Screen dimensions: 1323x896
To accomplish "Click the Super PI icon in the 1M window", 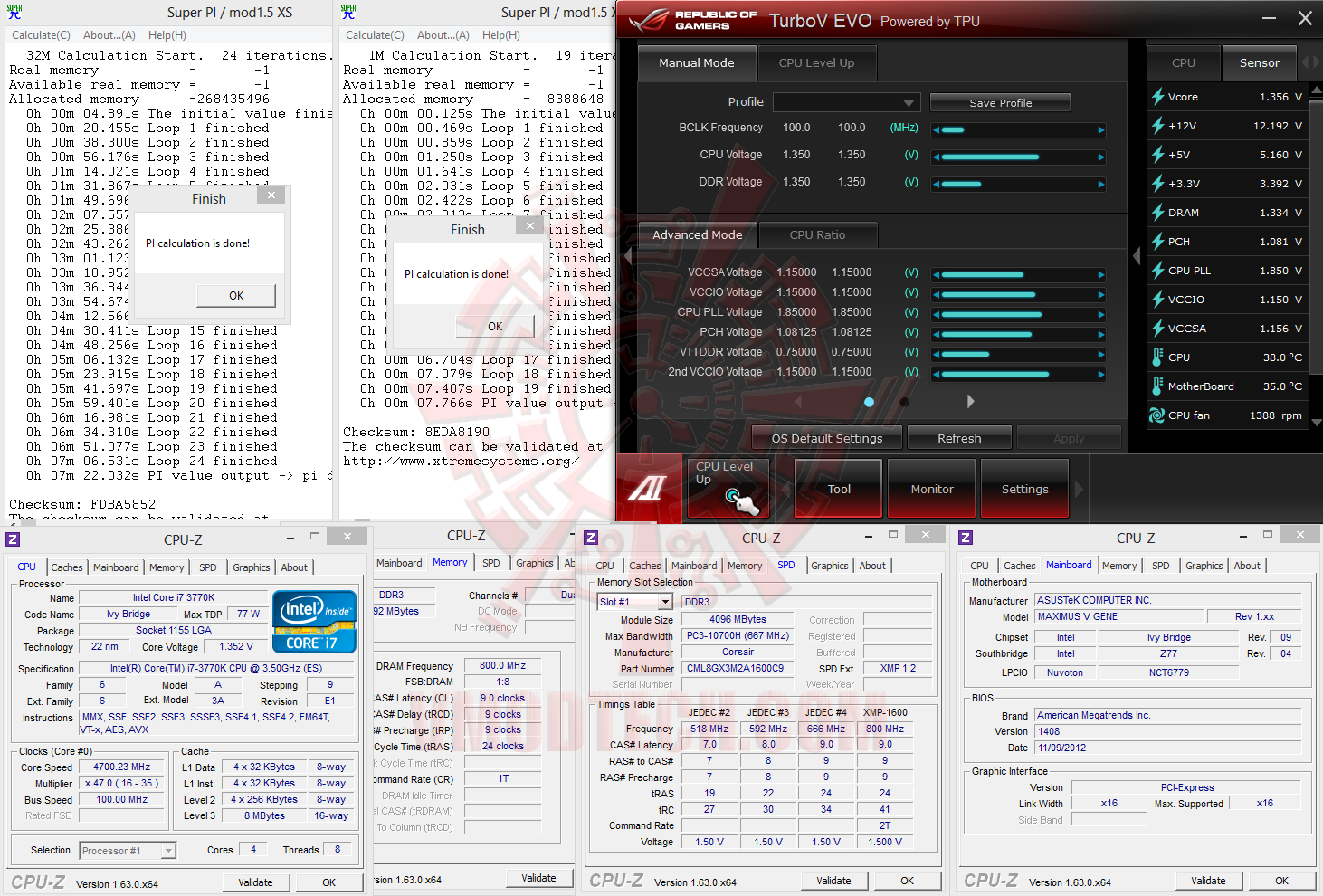I will [x=348, y=12].
